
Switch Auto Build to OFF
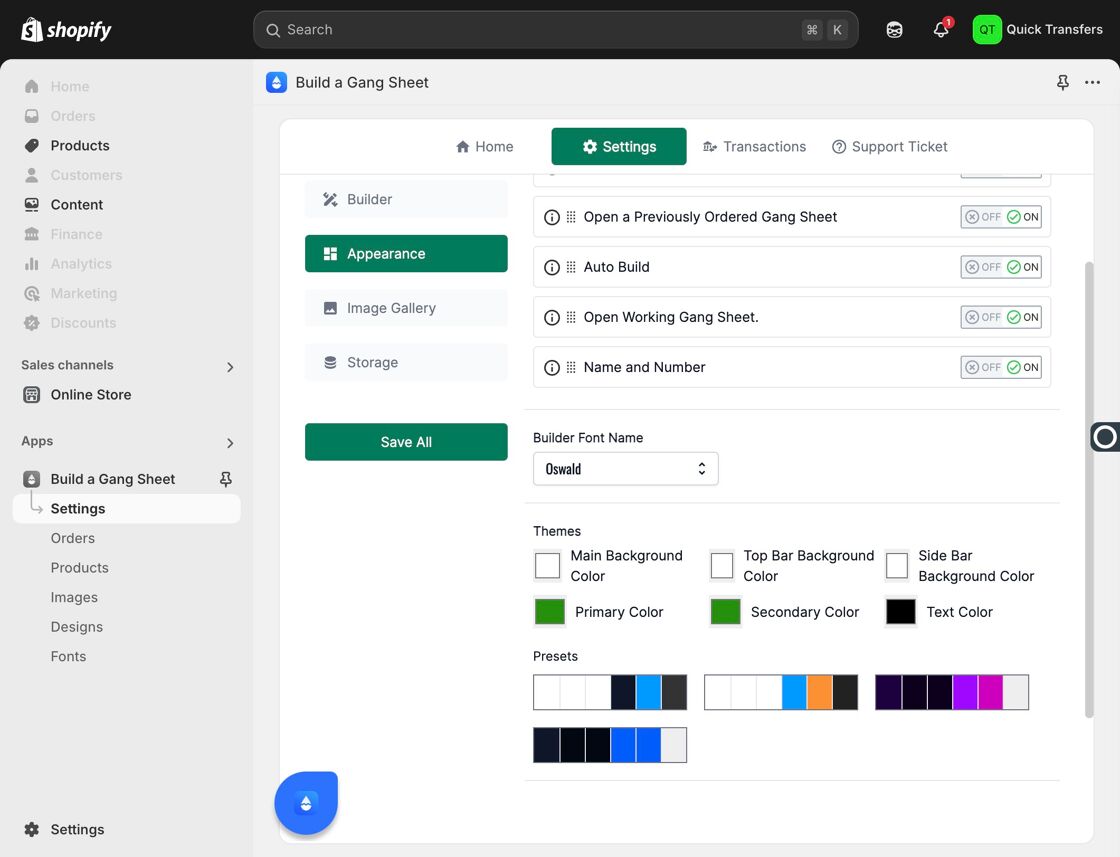(x=983, y=267)
